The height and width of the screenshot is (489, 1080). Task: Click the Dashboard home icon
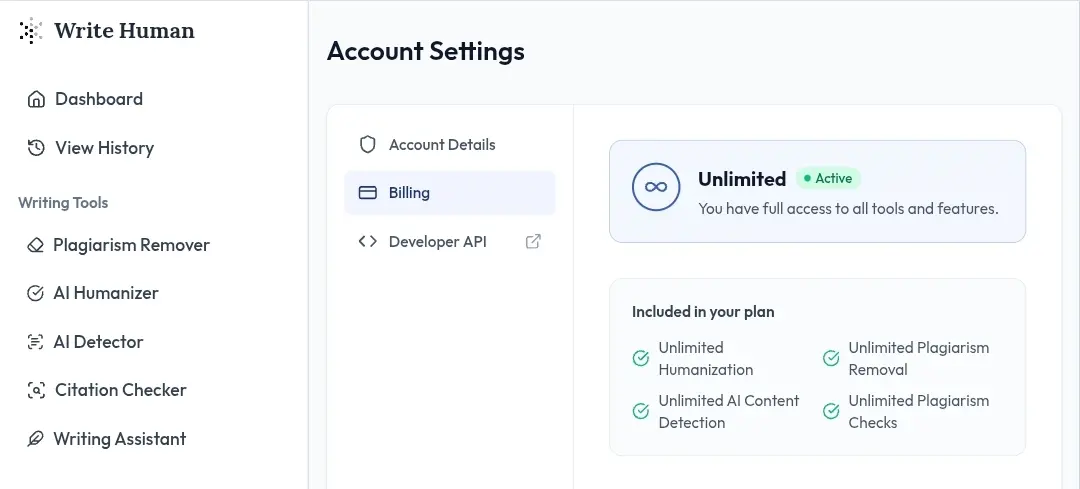point(36,99)
